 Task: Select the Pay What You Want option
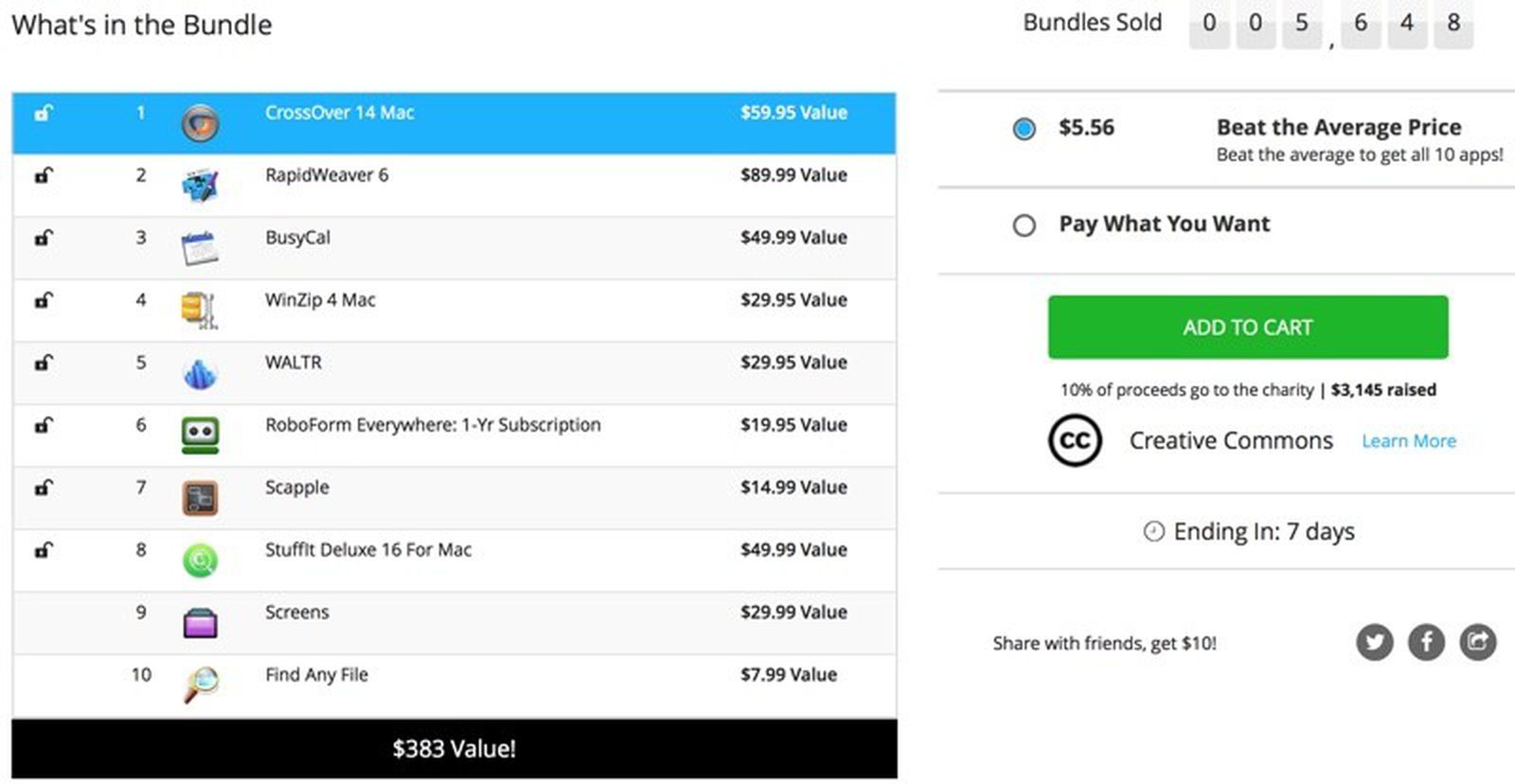[x=1025, y=225]
